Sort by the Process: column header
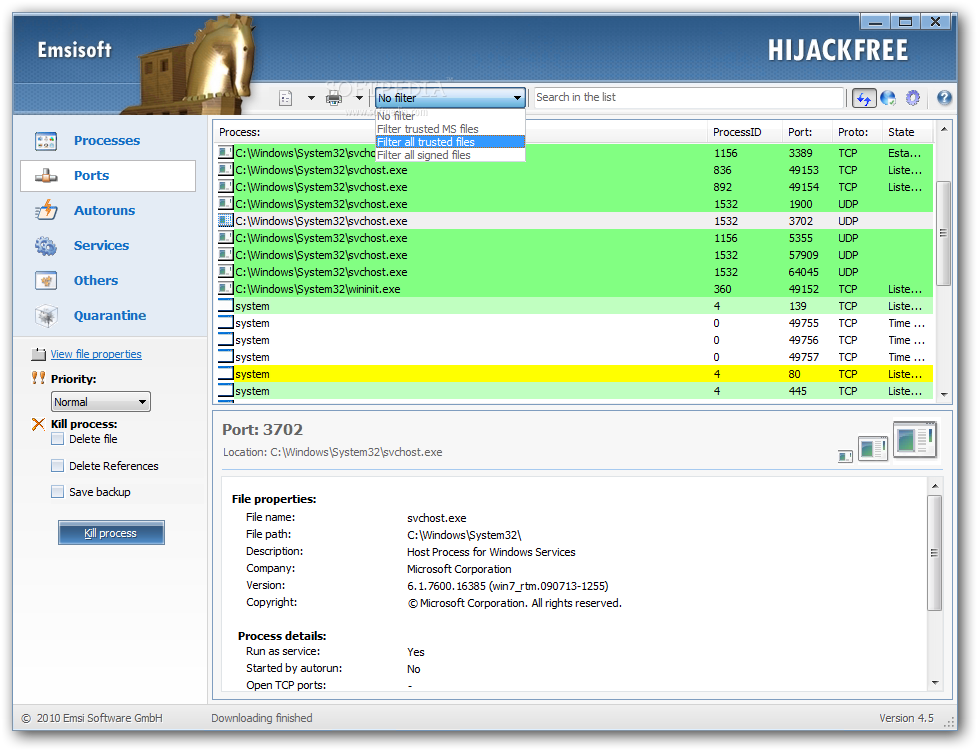 click(x=460, y=132)
